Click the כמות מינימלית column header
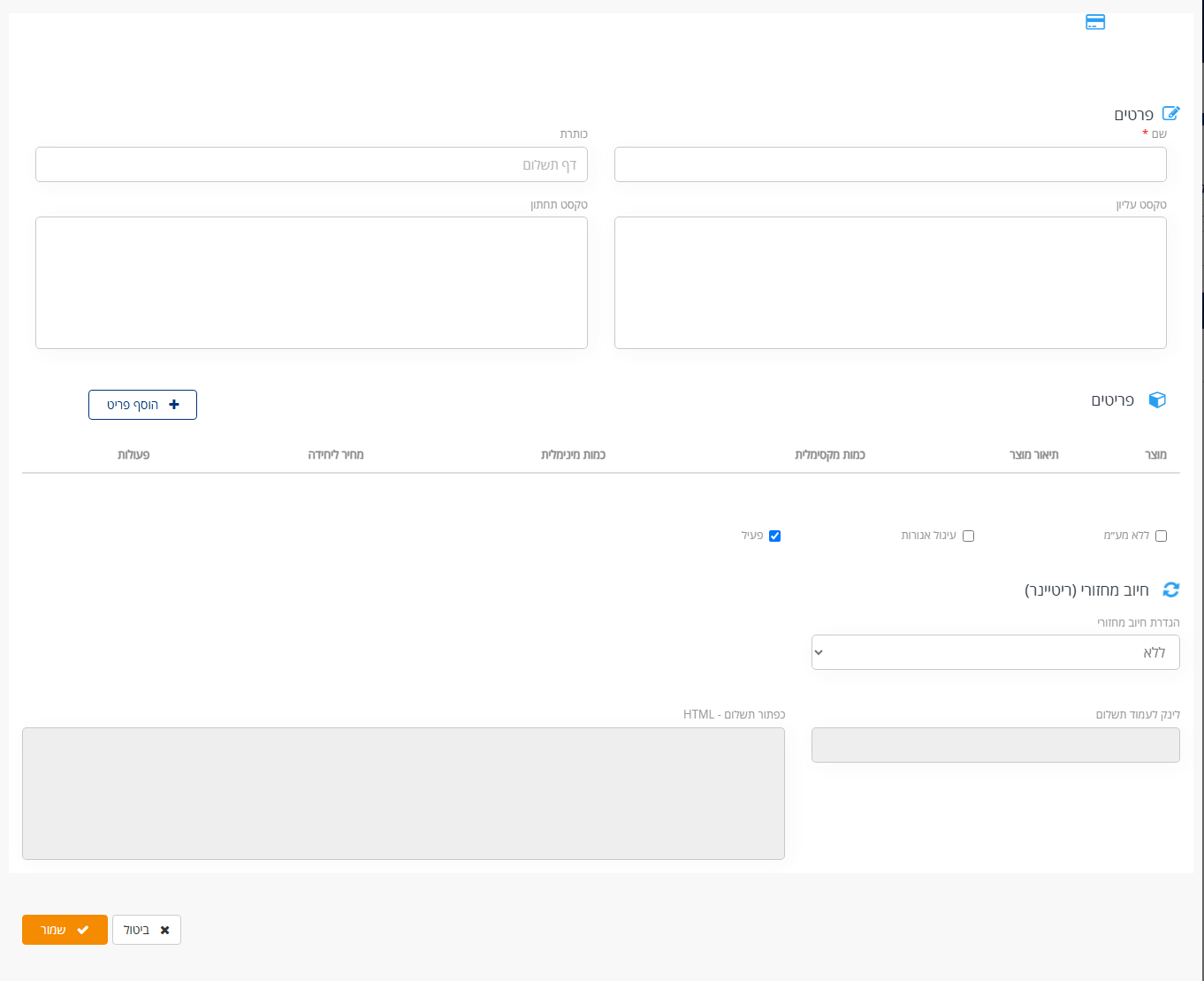Image resolution: width=1204 pixels, height=981 pixels. [573, 454]
